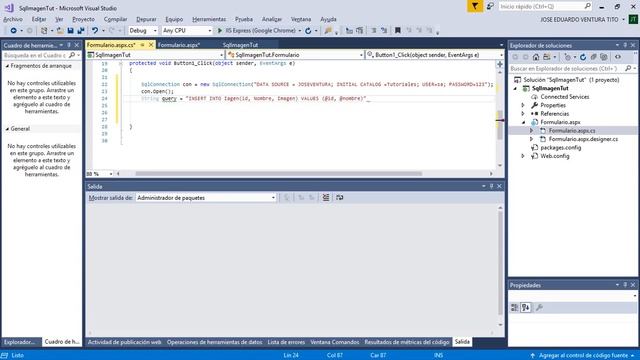Open the Compilar menu
Image resolution: width=640 pixels, height=360 pixels.
pos(116,19)
